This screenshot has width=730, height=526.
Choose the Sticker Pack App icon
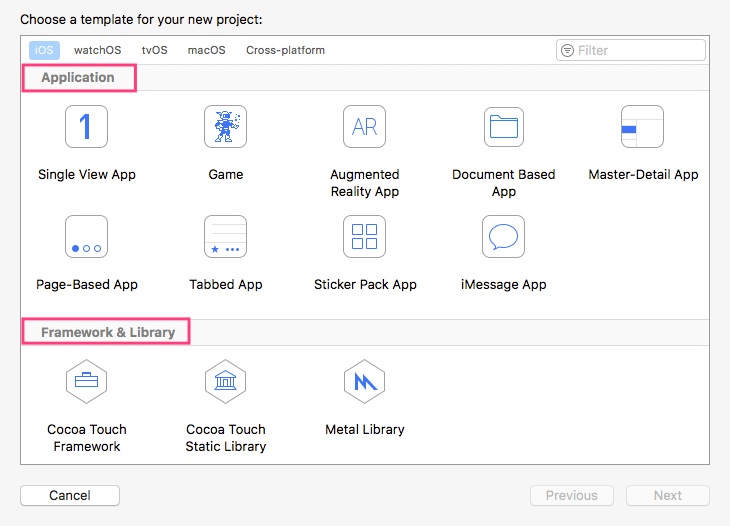pyautogui.click(x=365, y=236)
